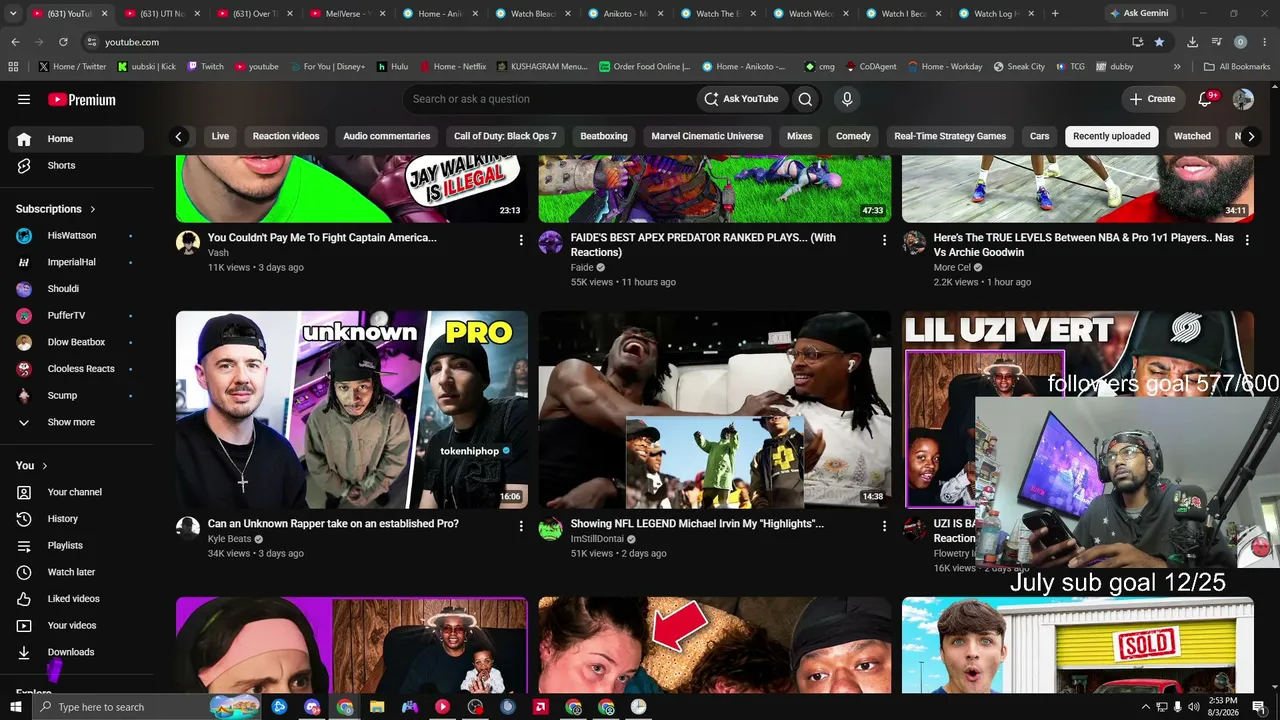Image resolution: width=1280 pixels, height=720 pixels.
Task: Open Playlists in the sidebar
Action: coord(76,545)
